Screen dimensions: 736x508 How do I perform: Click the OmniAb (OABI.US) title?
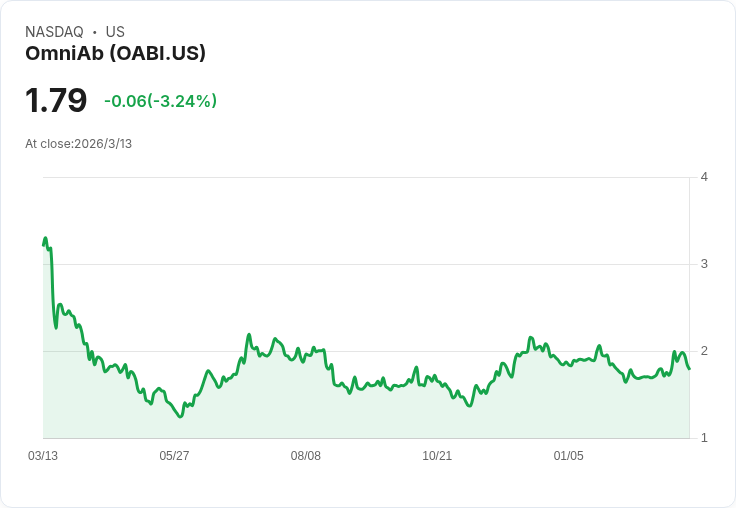click(x=115, y=53)
